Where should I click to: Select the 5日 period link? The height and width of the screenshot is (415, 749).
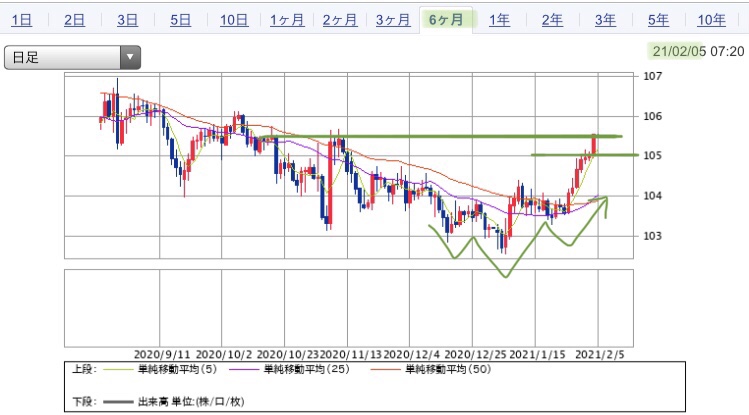(x=181, y=20)
